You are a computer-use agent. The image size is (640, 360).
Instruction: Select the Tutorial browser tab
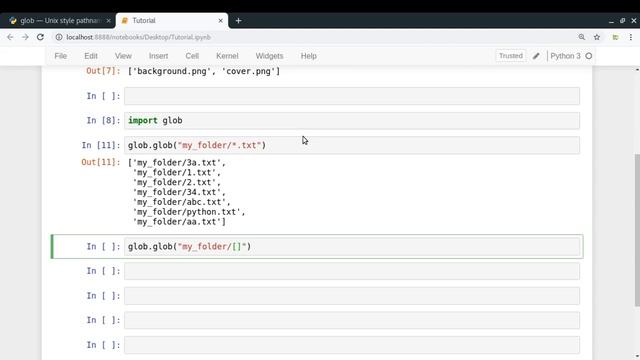pos(171,20)
